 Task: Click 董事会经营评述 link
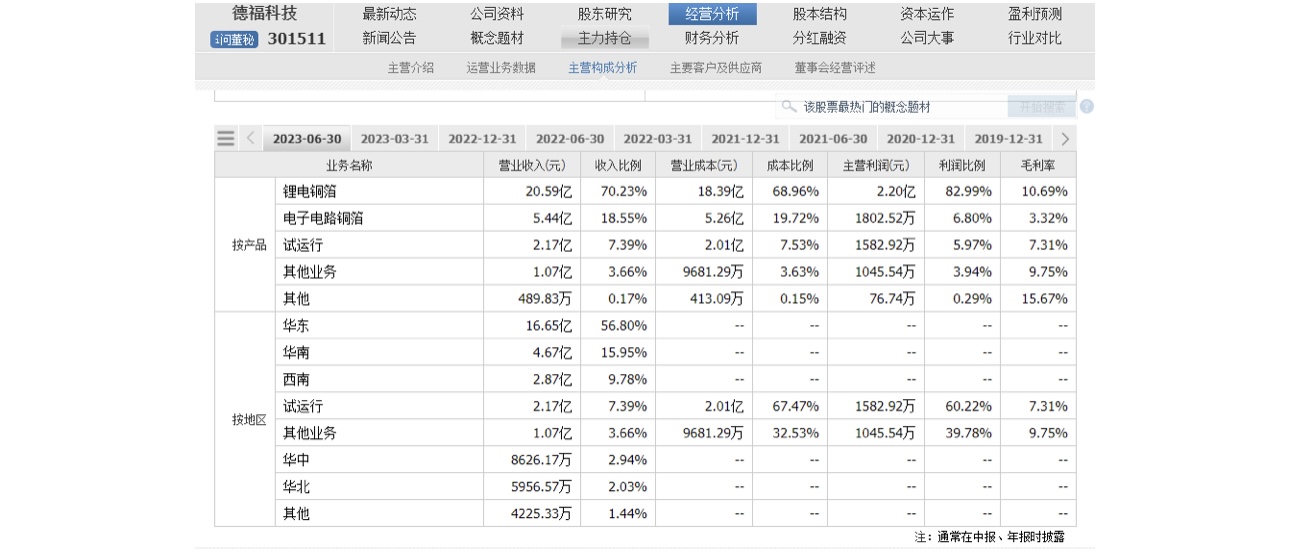pyautogui.click(x=835, y=68)
